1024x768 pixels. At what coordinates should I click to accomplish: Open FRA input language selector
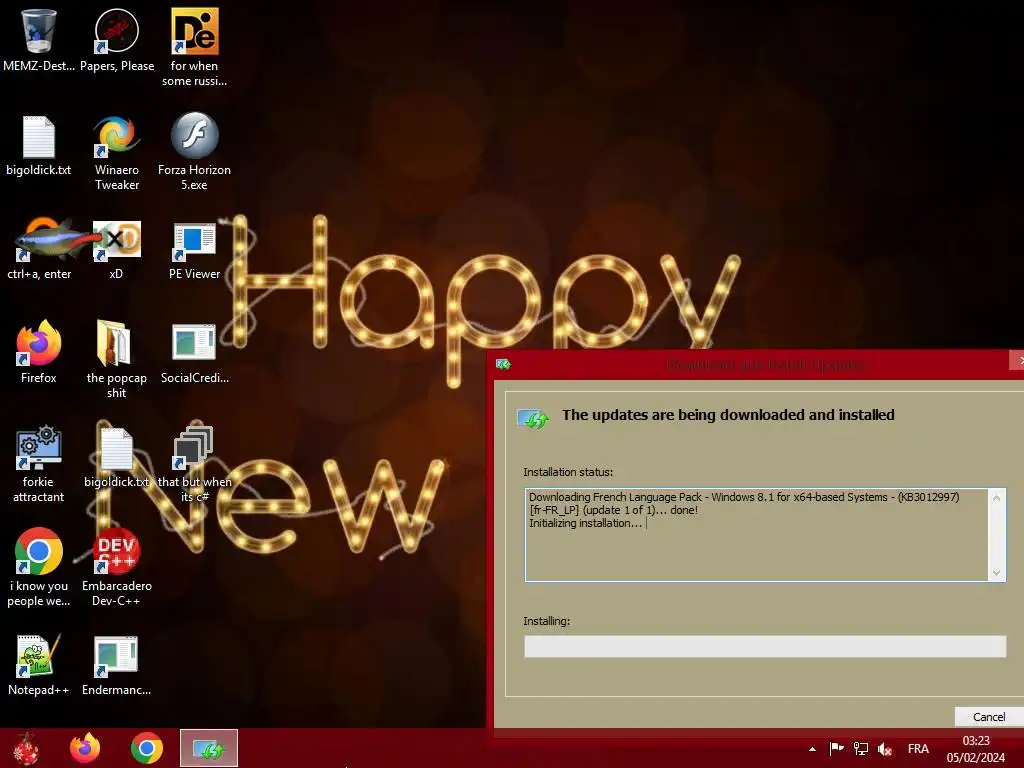click(918, 749)
